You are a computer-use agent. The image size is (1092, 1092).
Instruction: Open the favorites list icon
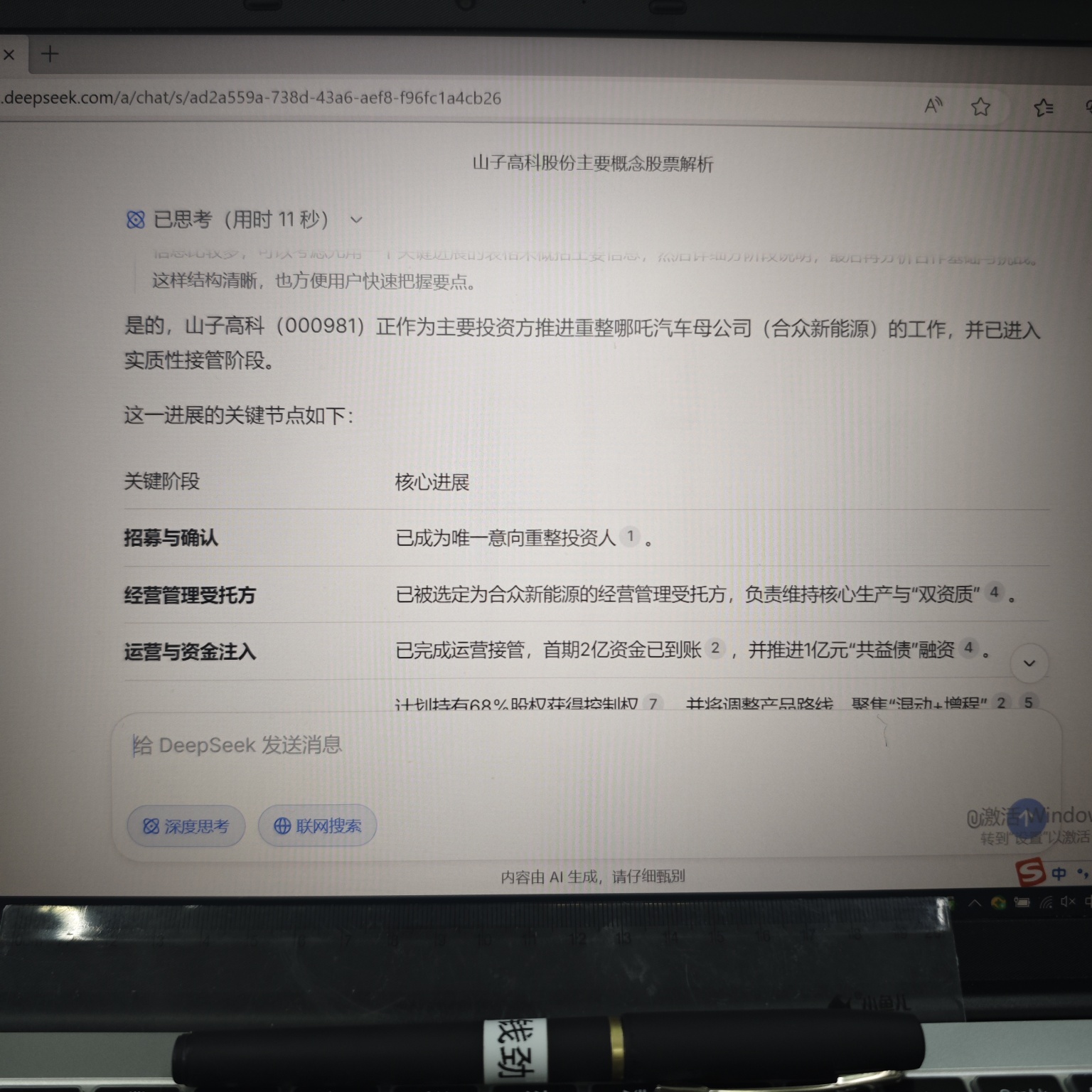pyautogui.click(x=1043, y=108)
